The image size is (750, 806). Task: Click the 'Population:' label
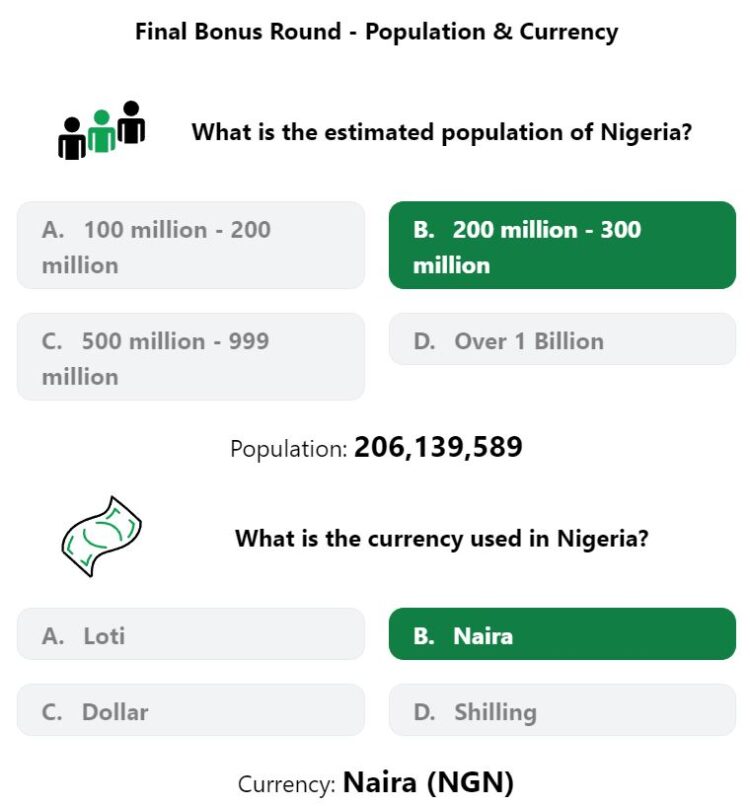(289, 449)
